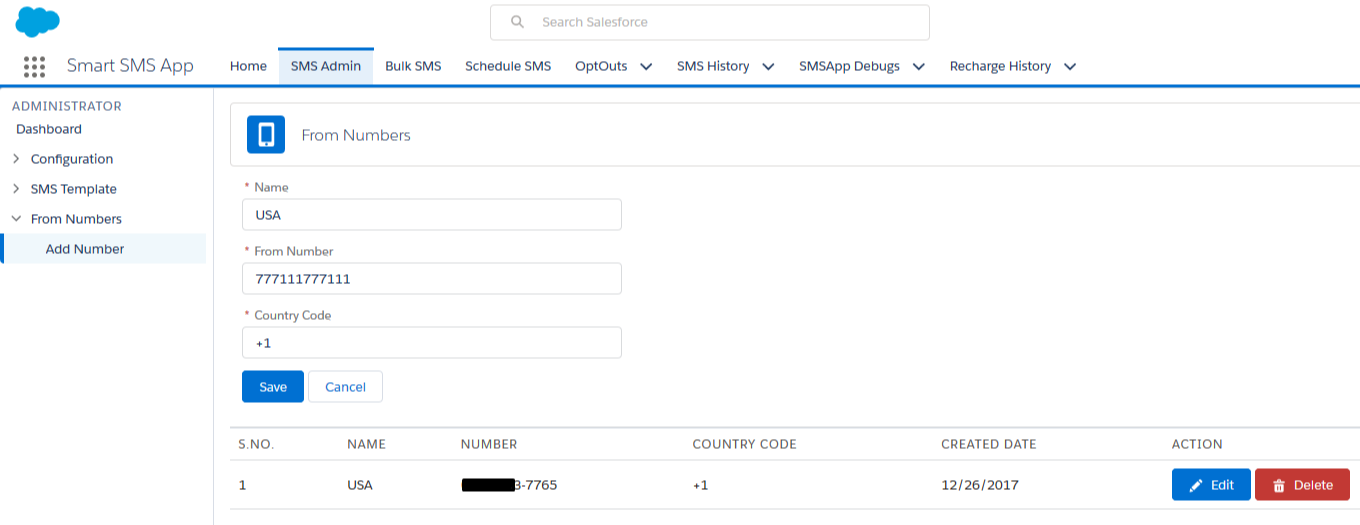This screenshot has height=525, width=1360.
Task: Click the From Number input field
Action: coord(432,278)
